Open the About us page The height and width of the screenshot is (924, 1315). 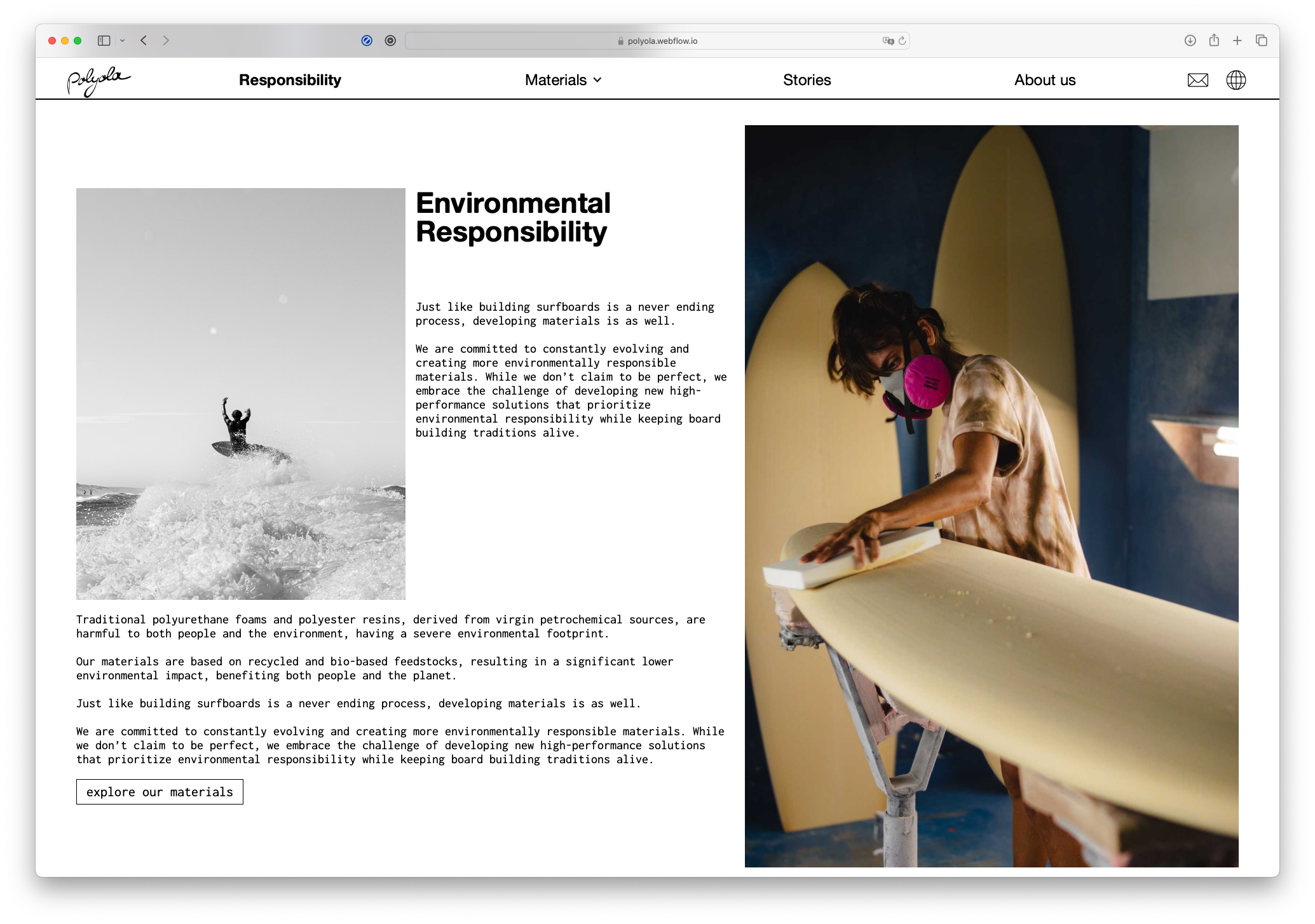(x=1044, y=80)
